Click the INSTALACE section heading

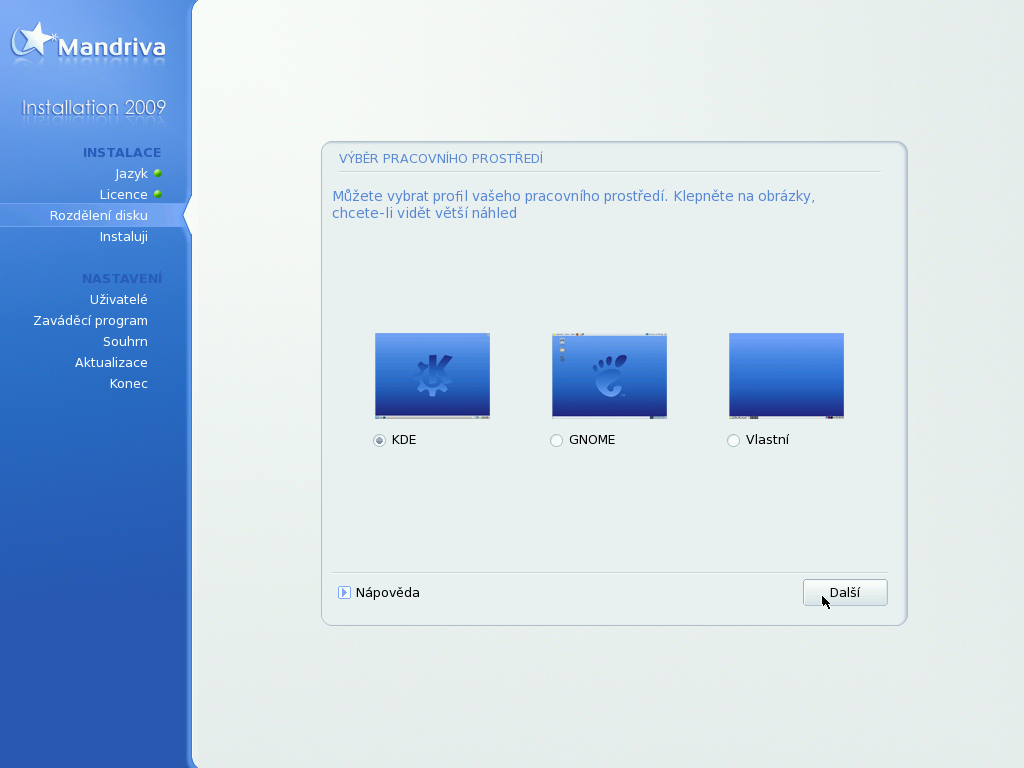pyautogui.click(x=122, y=152)
